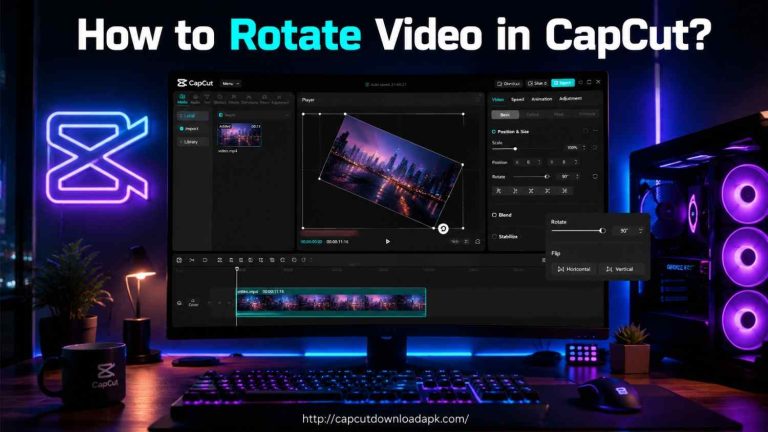Screen dimensions: 768x432
Task: Click the Horizontal flip button
Action: click(x=574, y=269)
